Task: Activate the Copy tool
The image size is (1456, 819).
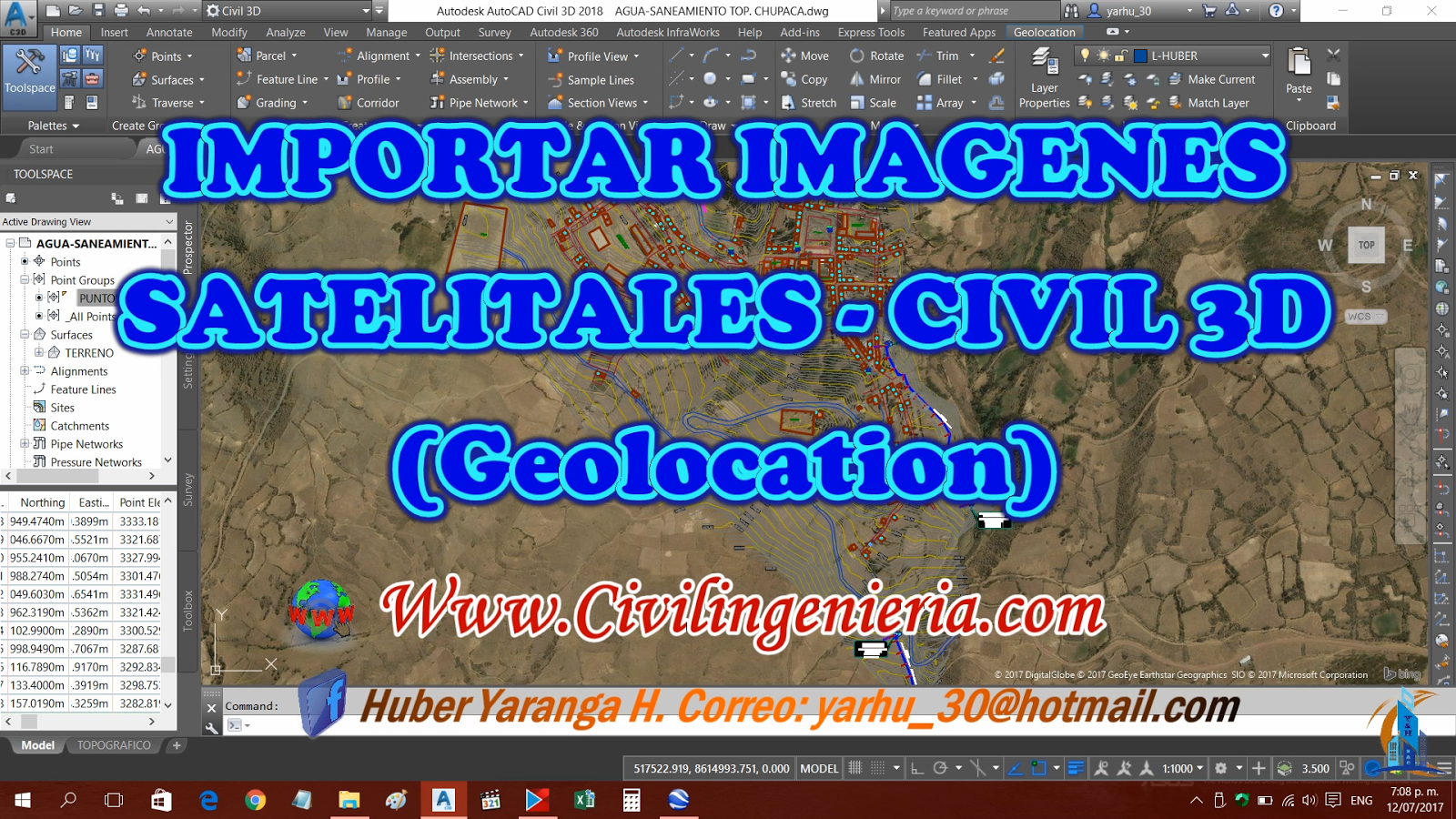Action: 804,79
